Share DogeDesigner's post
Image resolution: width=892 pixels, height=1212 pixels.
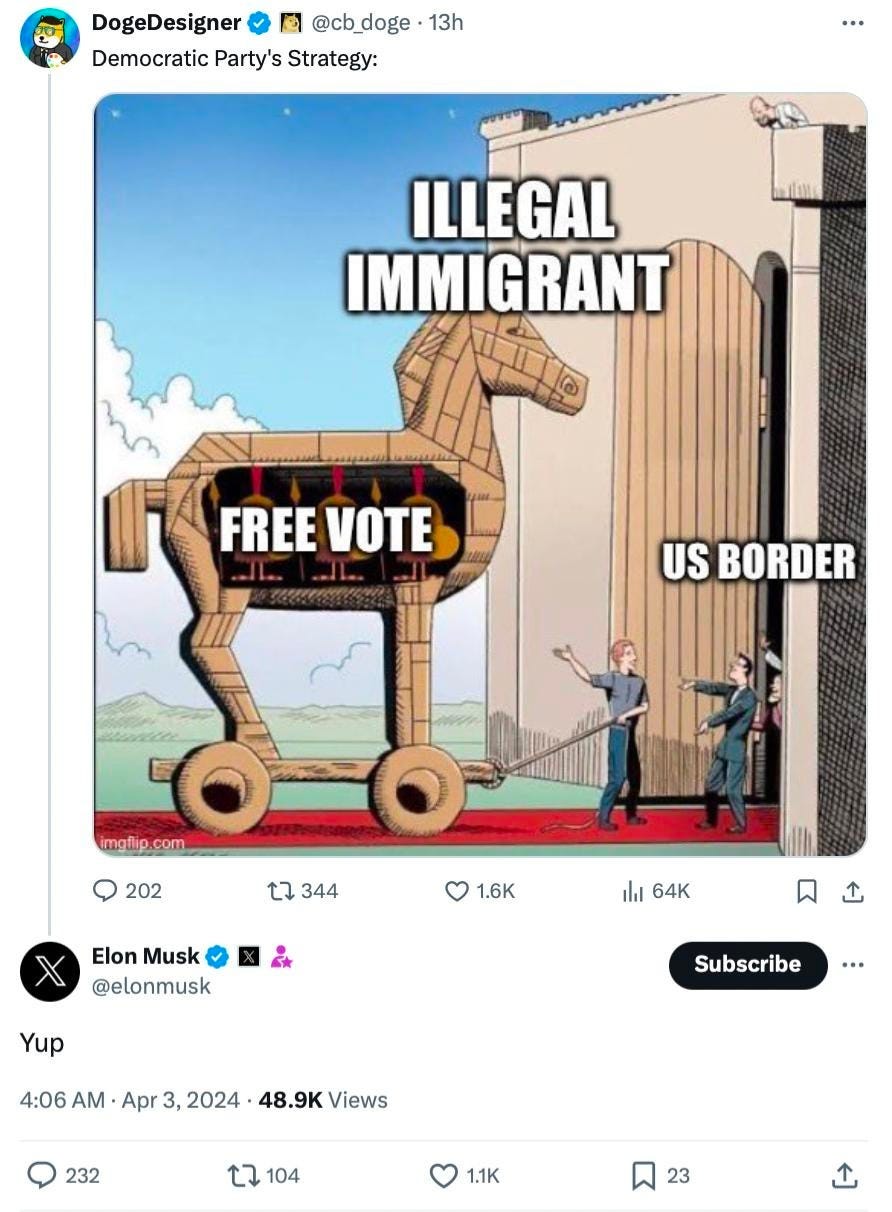pyautogui.click(x=852, y=890)
